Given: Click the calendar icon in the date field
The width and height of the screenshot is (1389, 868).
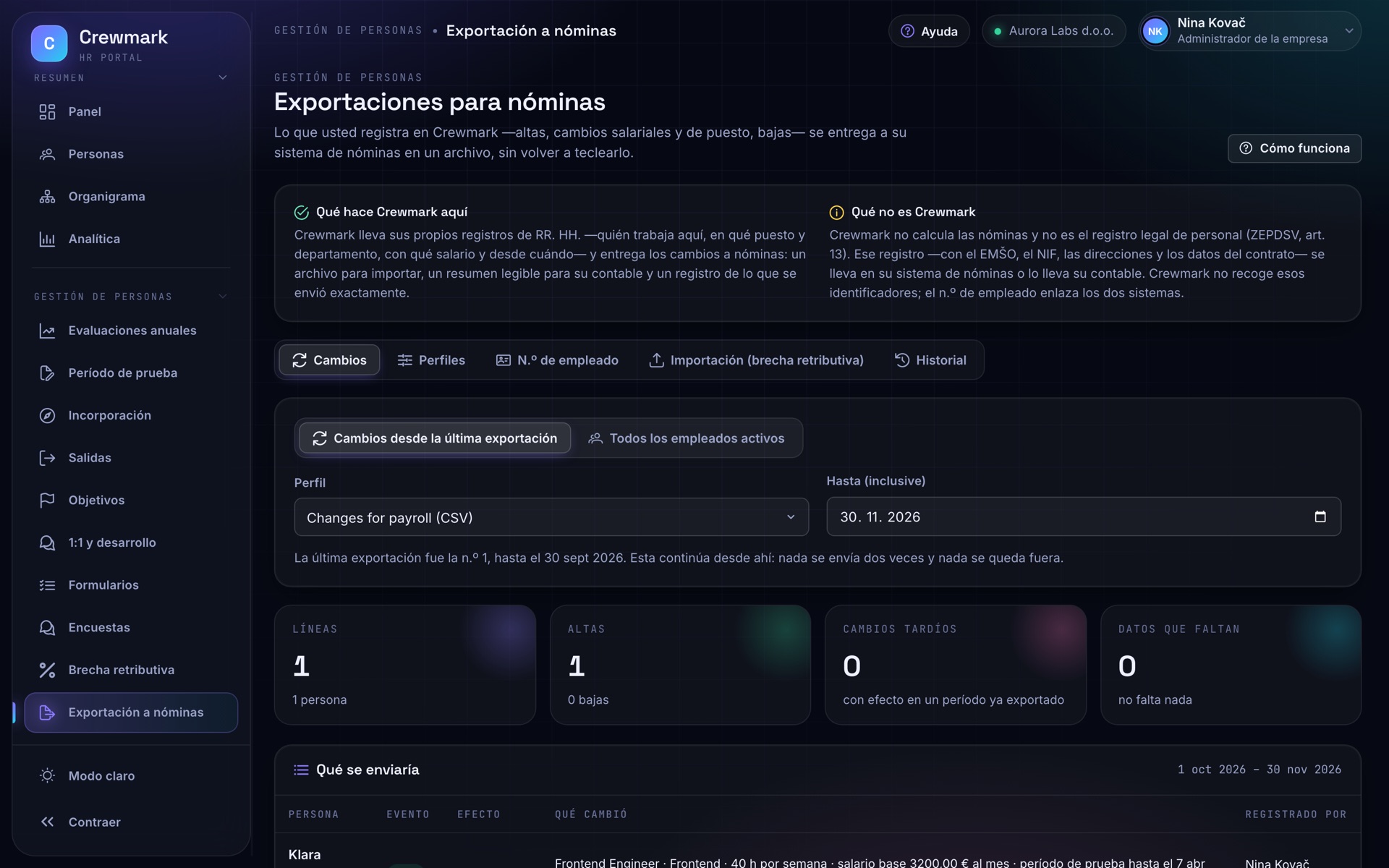Looking at the screenshot, I should [1320, 516].
